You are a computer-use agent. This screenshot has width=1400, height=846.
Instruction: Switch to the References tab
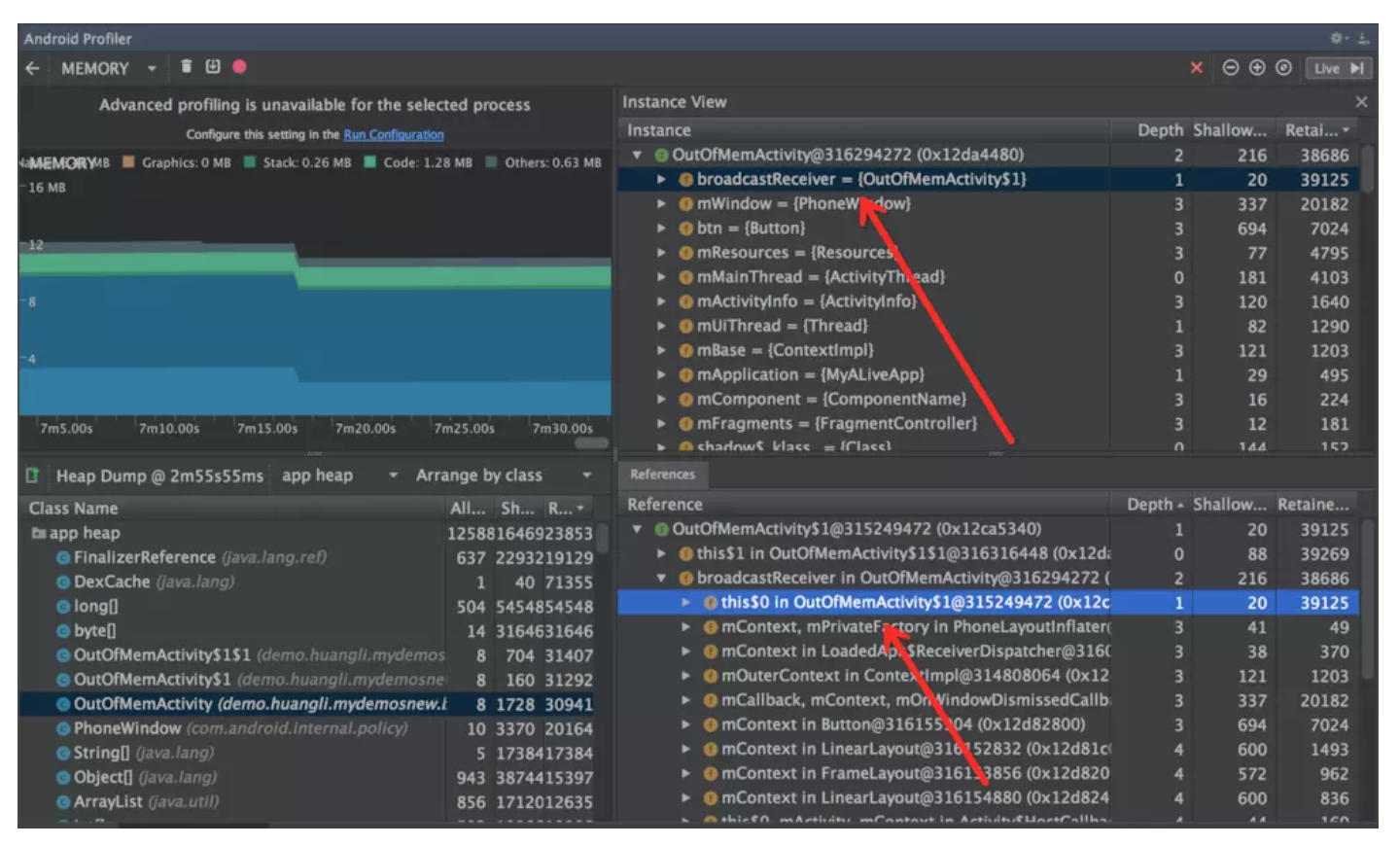pyautogui.click(x=664, y=475)
